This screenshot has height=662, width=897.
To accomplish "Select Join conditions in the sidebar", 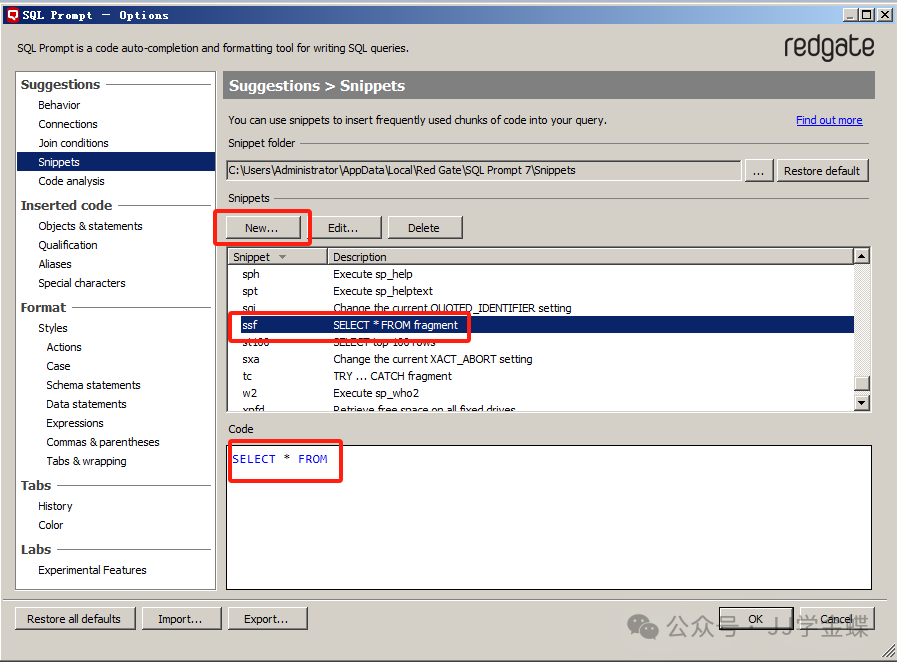I will coord(73,143).
